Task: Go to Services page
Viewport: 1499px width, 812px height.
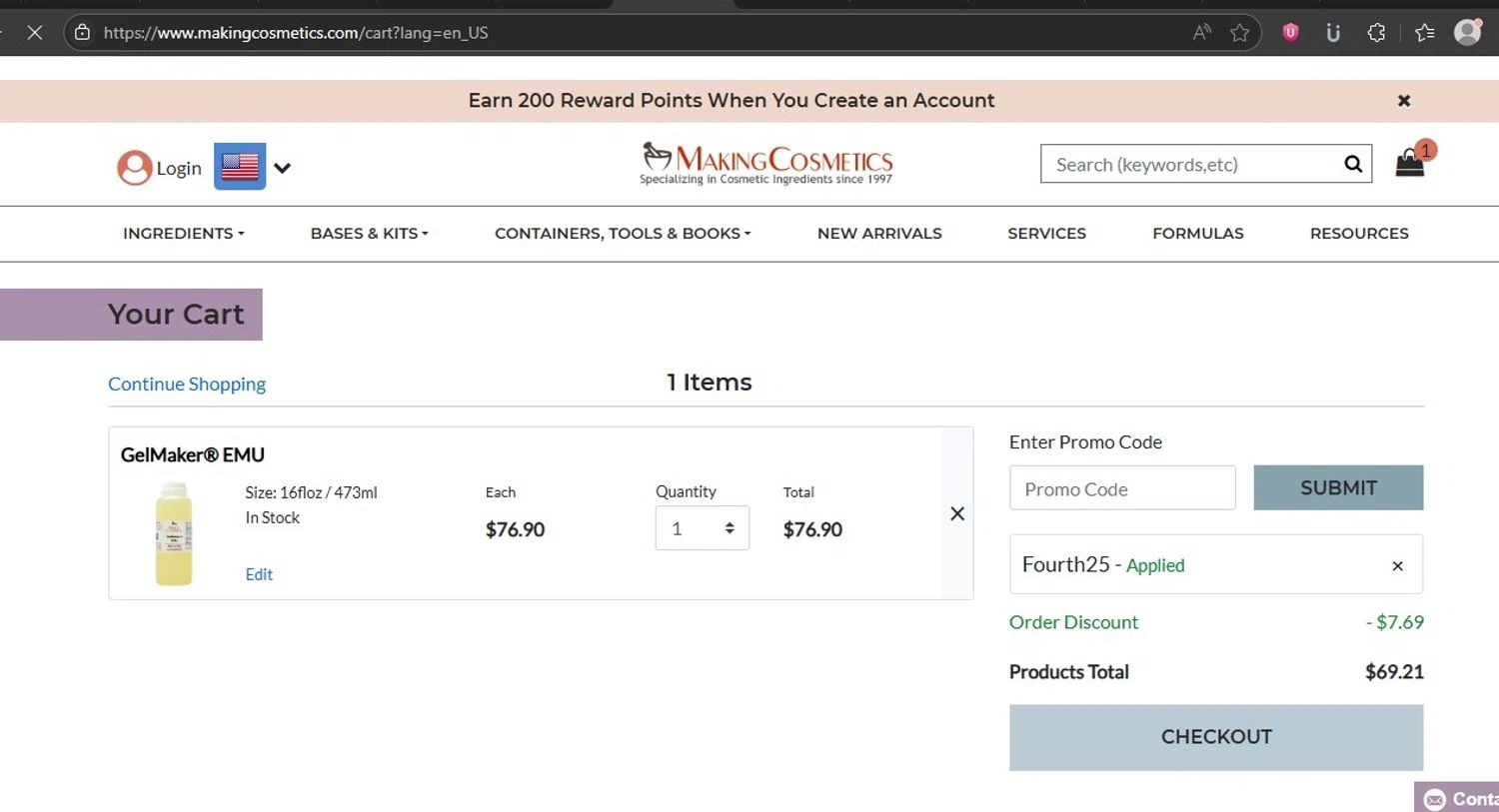Action: click(x=1046, y=234)
